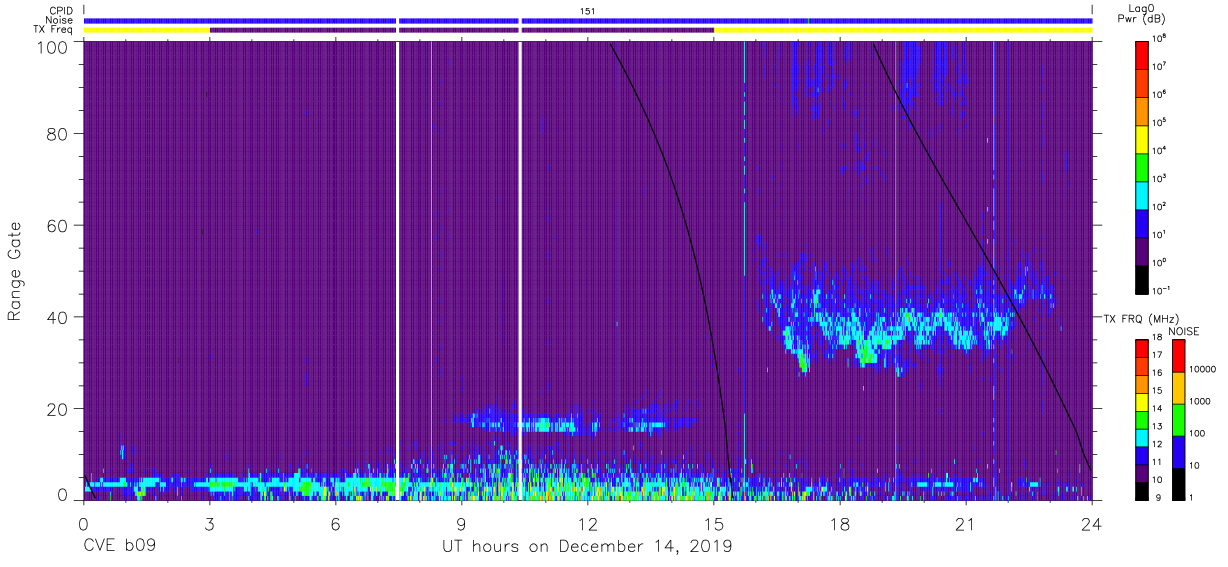Viewport: 1228px width, 567px height.
Task: Click the "Range Gate" y-axis title
Action: (x=15, y=271)
